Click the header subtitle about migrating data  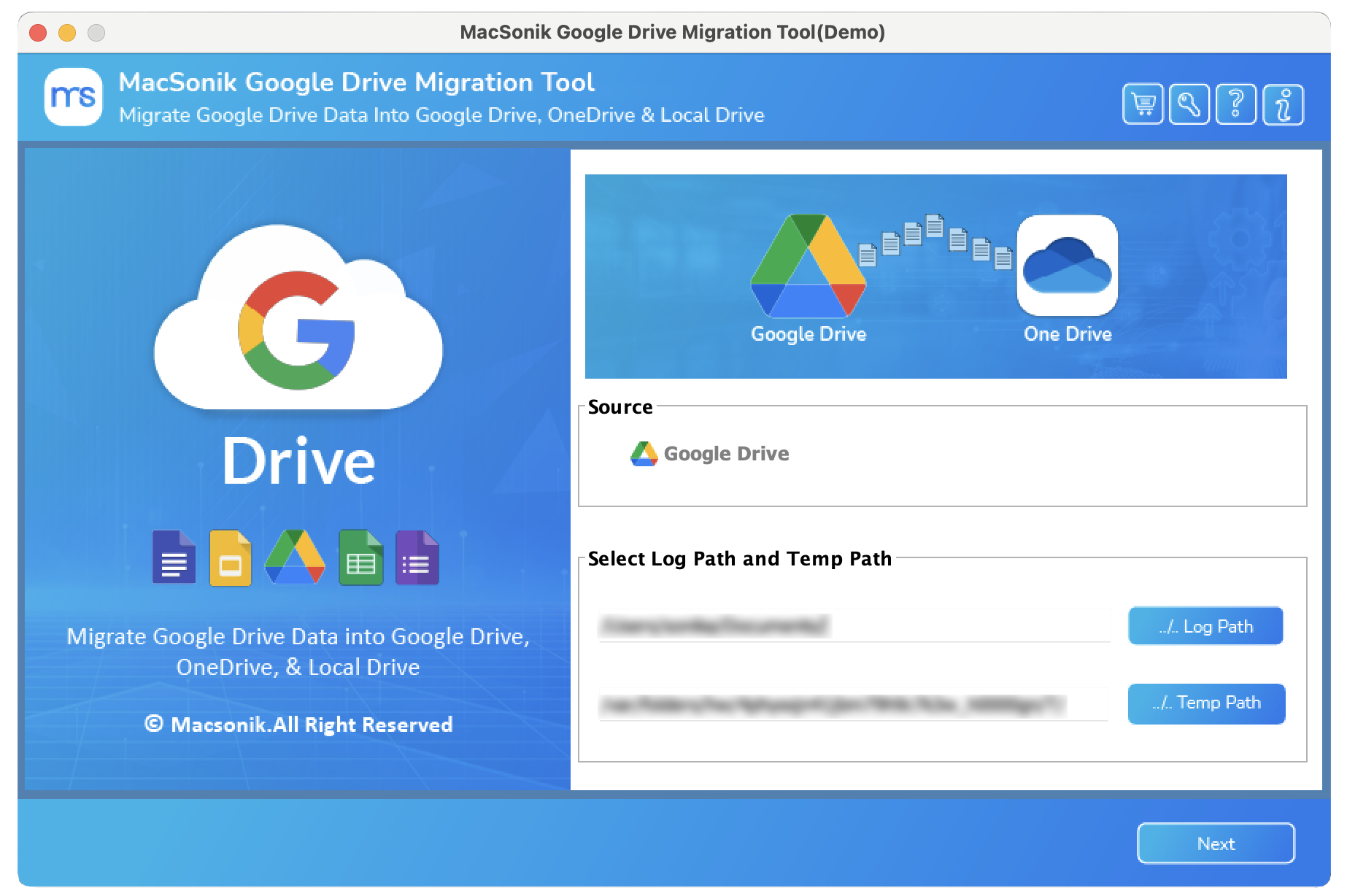(441, 115)
